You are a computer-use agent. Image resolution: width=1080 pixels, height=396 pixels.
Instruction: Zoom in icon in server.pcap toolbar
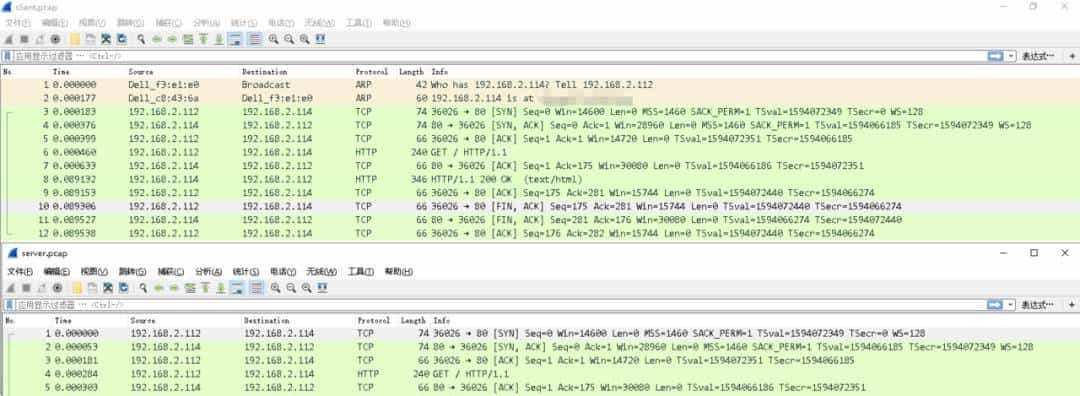point(275,288)
